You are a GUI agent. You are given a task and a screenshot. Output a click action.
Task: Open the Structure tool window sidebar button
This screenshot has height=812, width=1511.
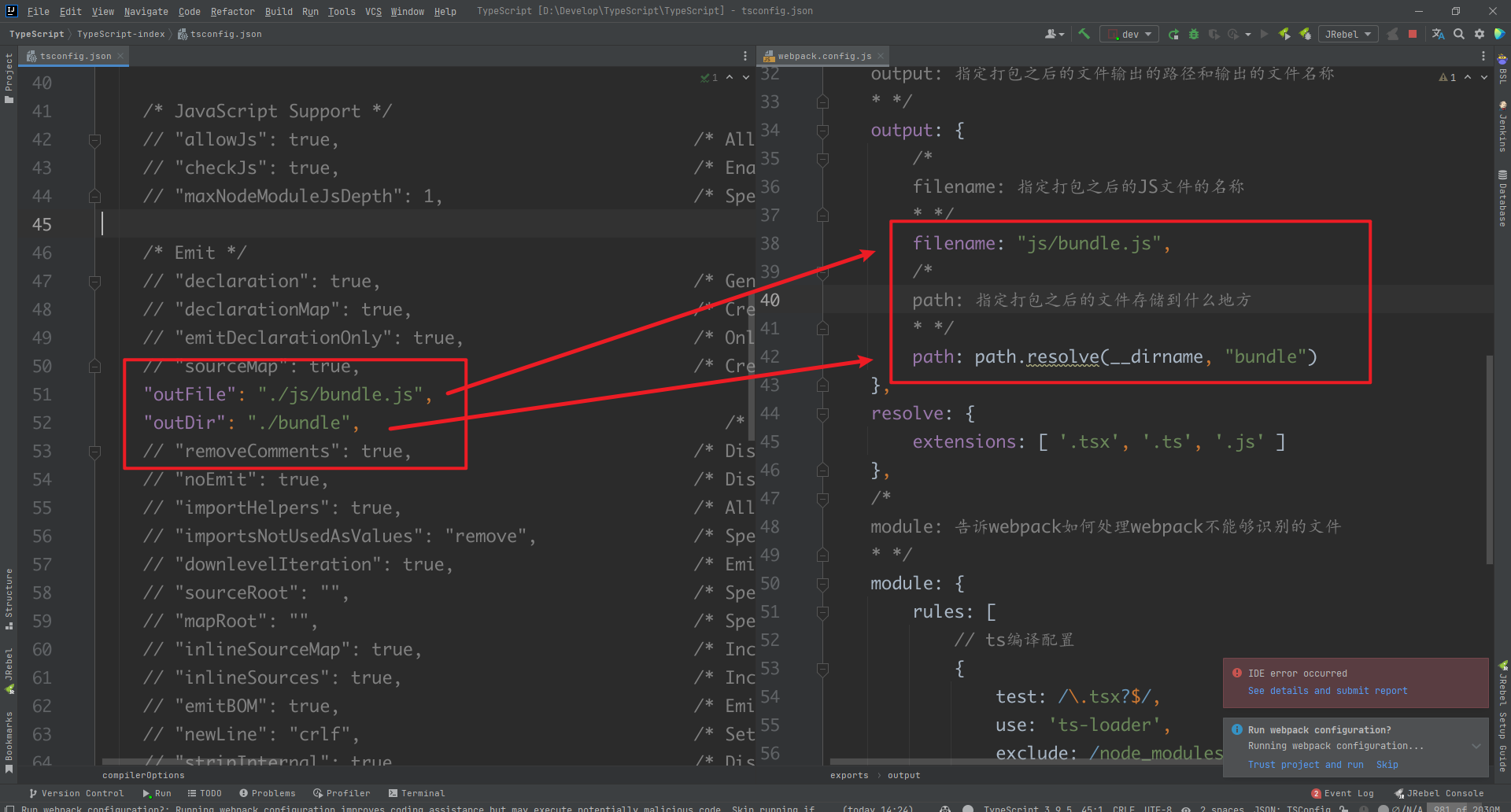(9, 599)
